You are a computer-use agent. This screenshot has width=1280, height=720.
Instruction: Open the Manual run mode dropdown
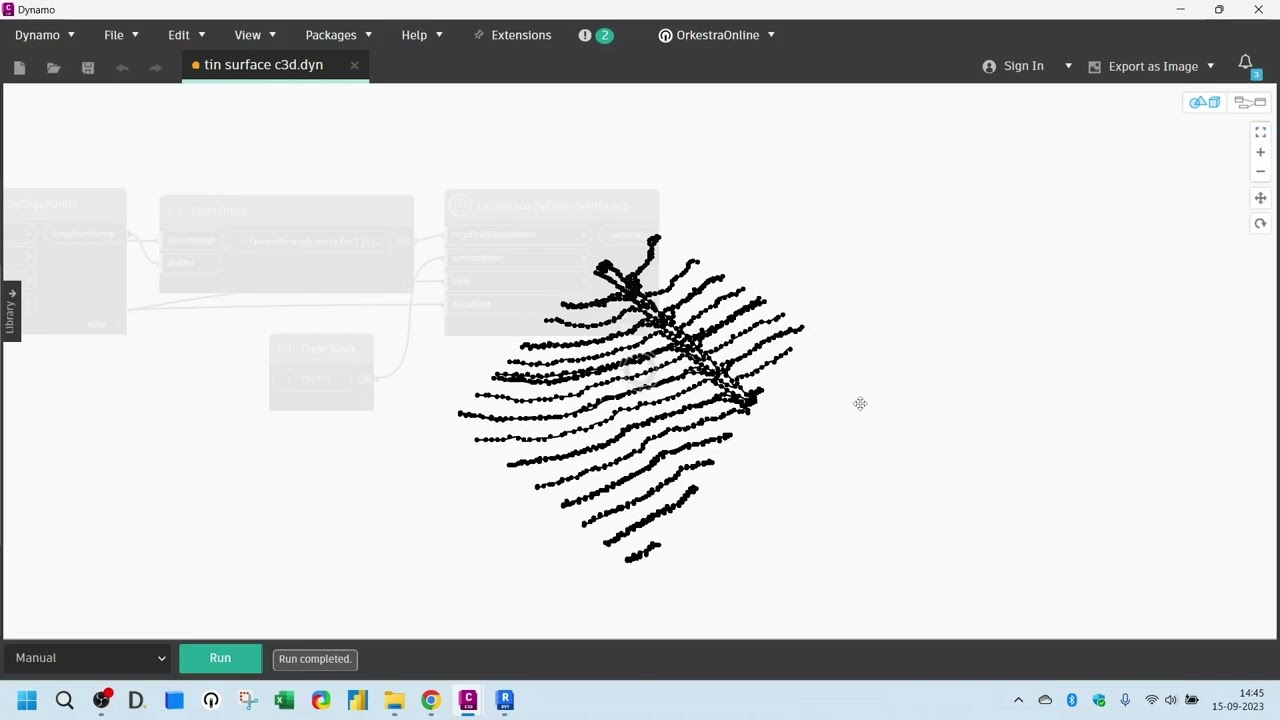click(x=90, y=658)
